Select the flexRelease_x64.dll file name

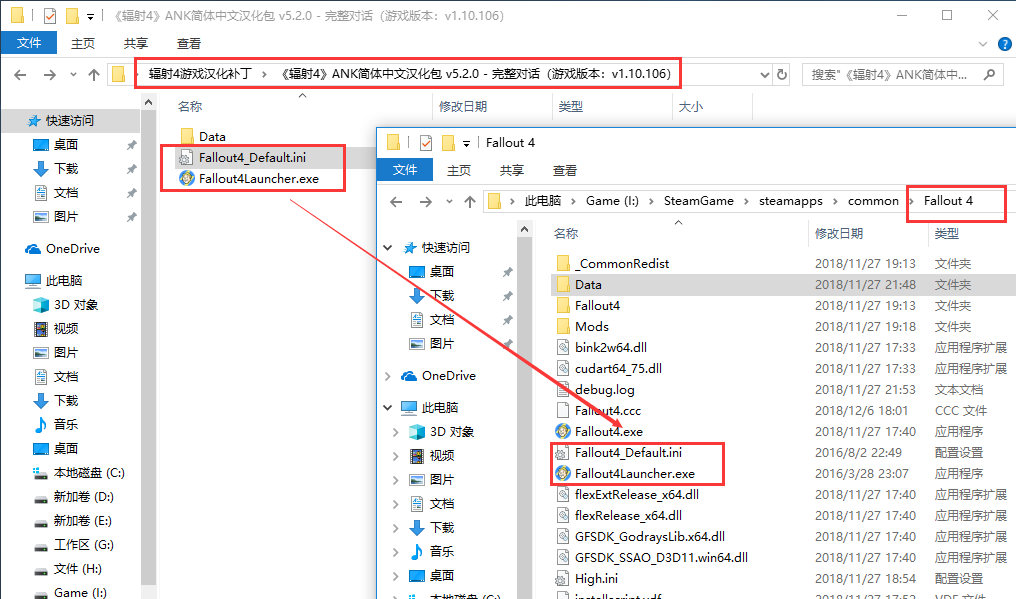pyautogui.click(x=629, y=515)
